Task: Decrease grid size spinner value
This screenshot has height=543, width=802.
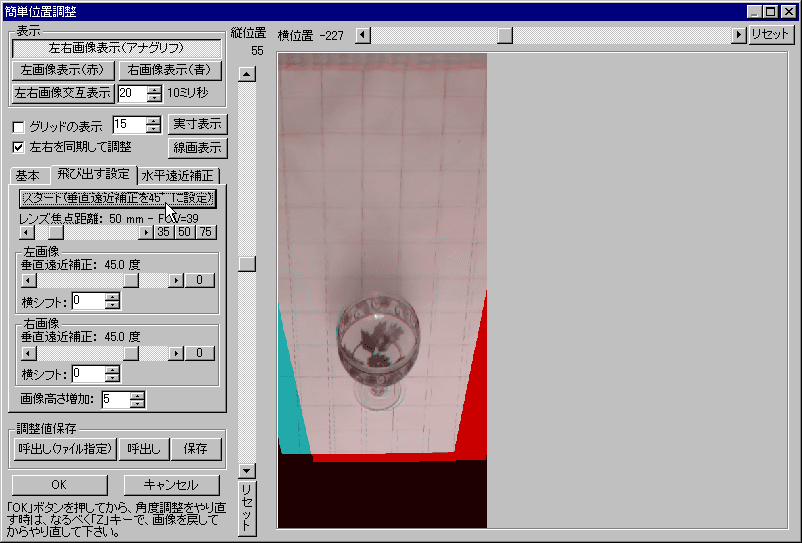Action: click(153, 128)
